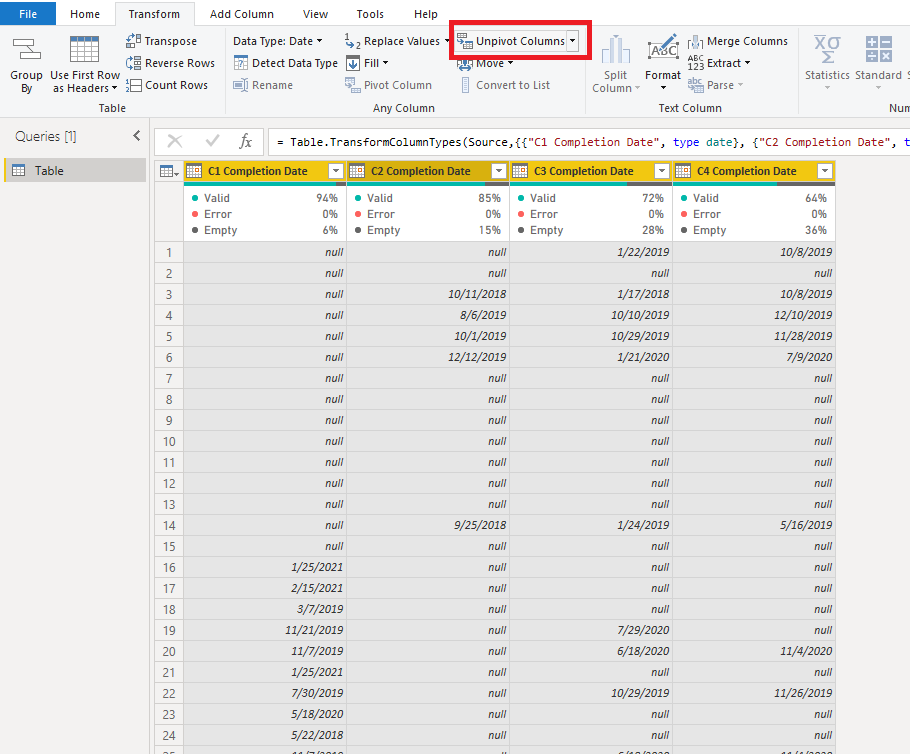Image resolution: width=910 pixels, height=754 pixels.
Task: Click the Replace Values label
Action: (x=402, y=41)
